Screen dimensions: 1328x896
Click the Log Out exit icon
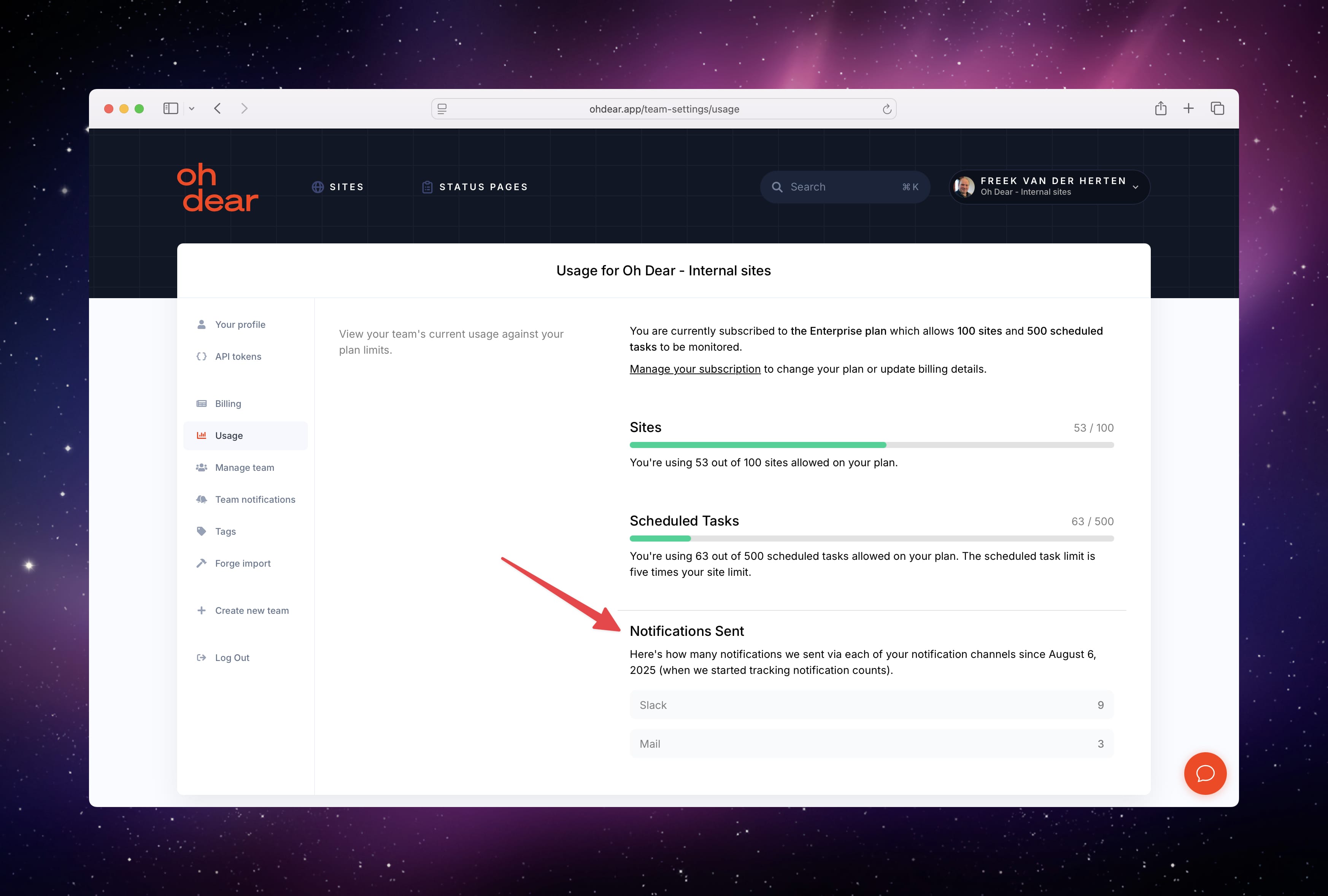click(201, 658)
